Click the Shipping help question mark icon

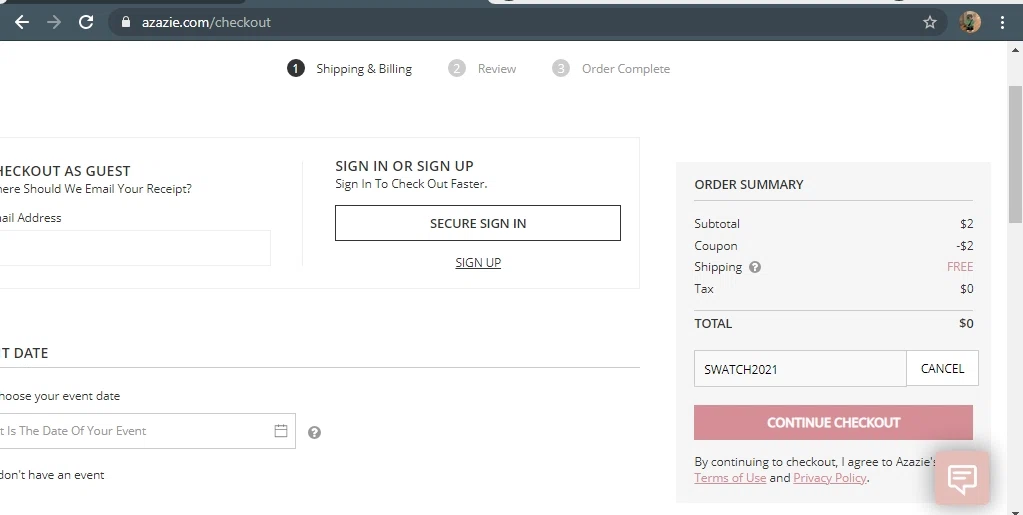pyautogui.click(x=755, y=267)
